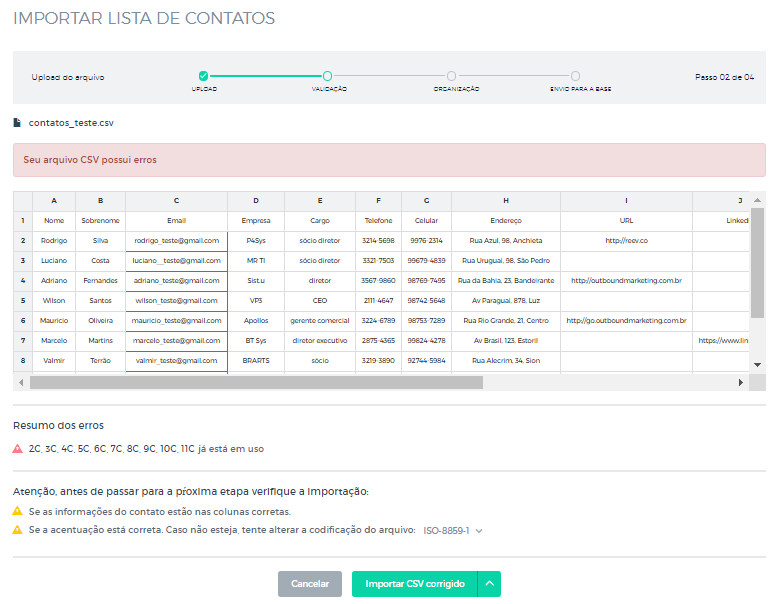This screenshot has height=604, width=777.
Task: Select the Validação step circle
Action: point(328,76)
